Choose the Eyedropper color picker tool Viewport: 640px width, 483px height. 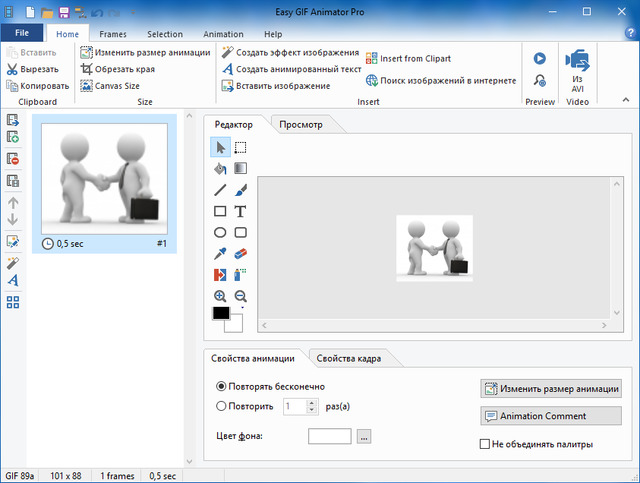tap(220, 254)
